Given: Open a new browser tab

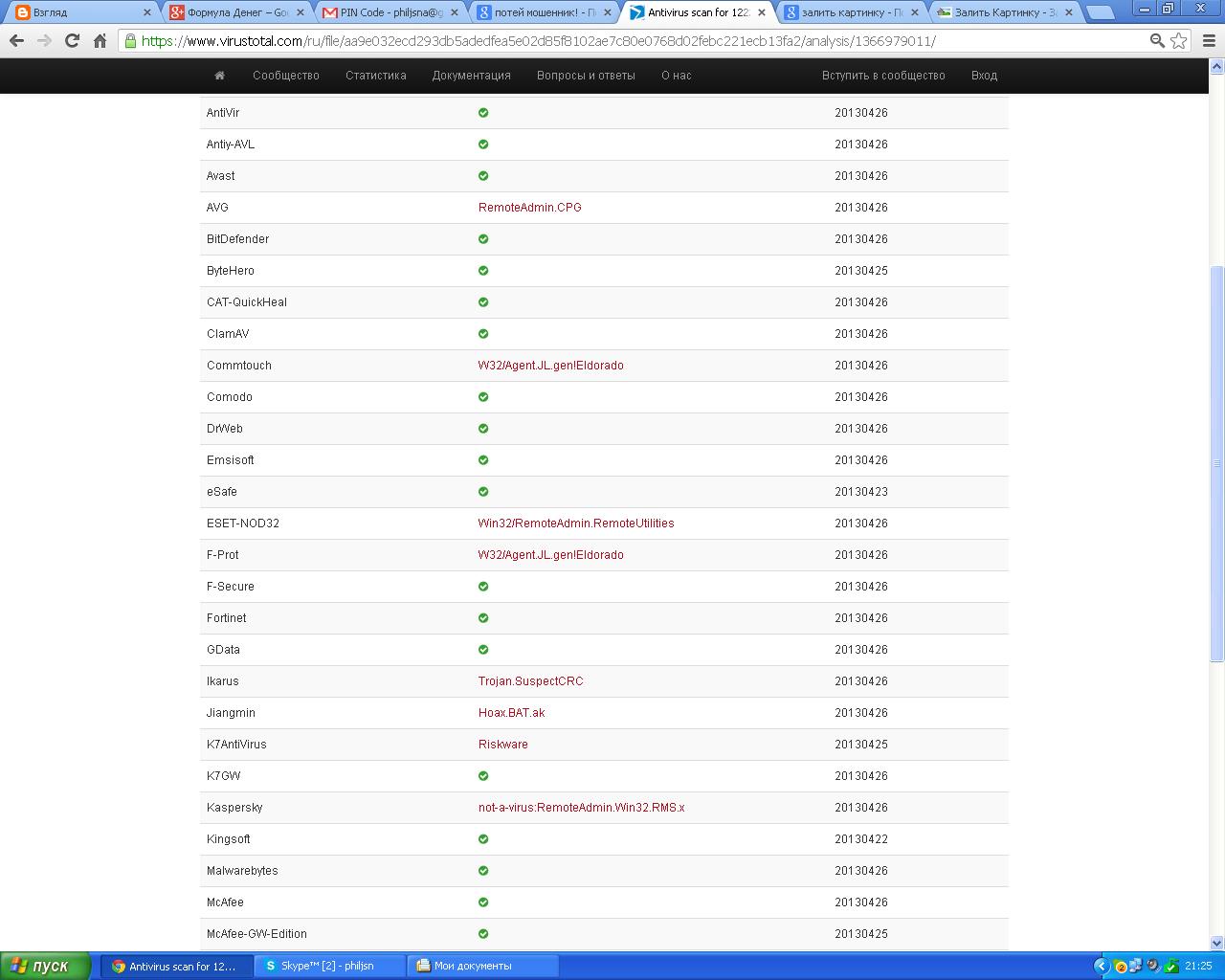Looking at the screenshot, I should click(1101, 12).
